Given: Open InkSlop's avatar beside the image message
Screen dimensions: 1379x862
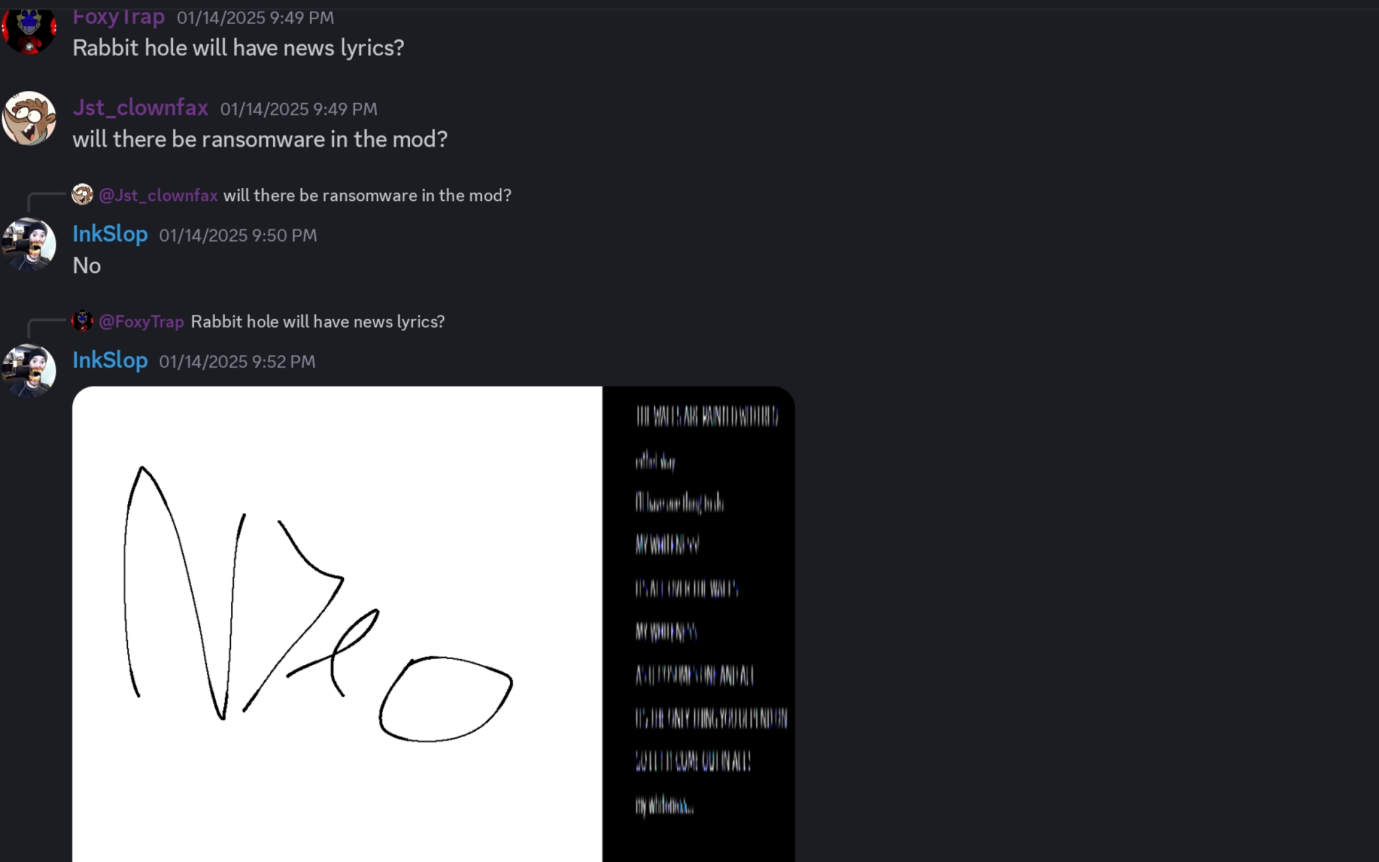Looking at the screenshot, I should [28, 371].
